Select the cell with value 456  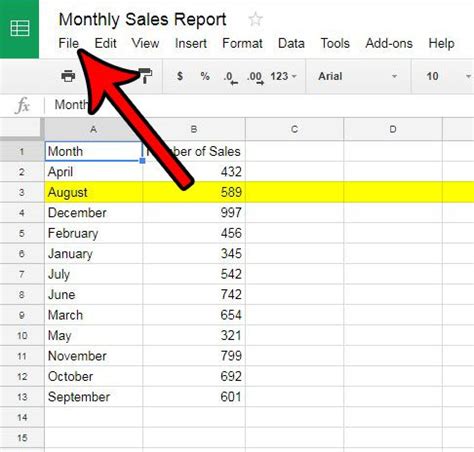(x=194, y=233)
